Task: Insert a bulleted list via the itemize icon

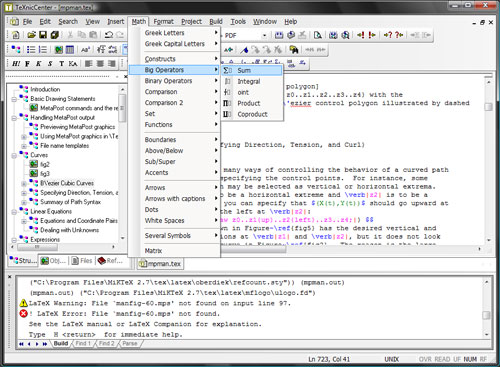Action: tap(31, 50)
